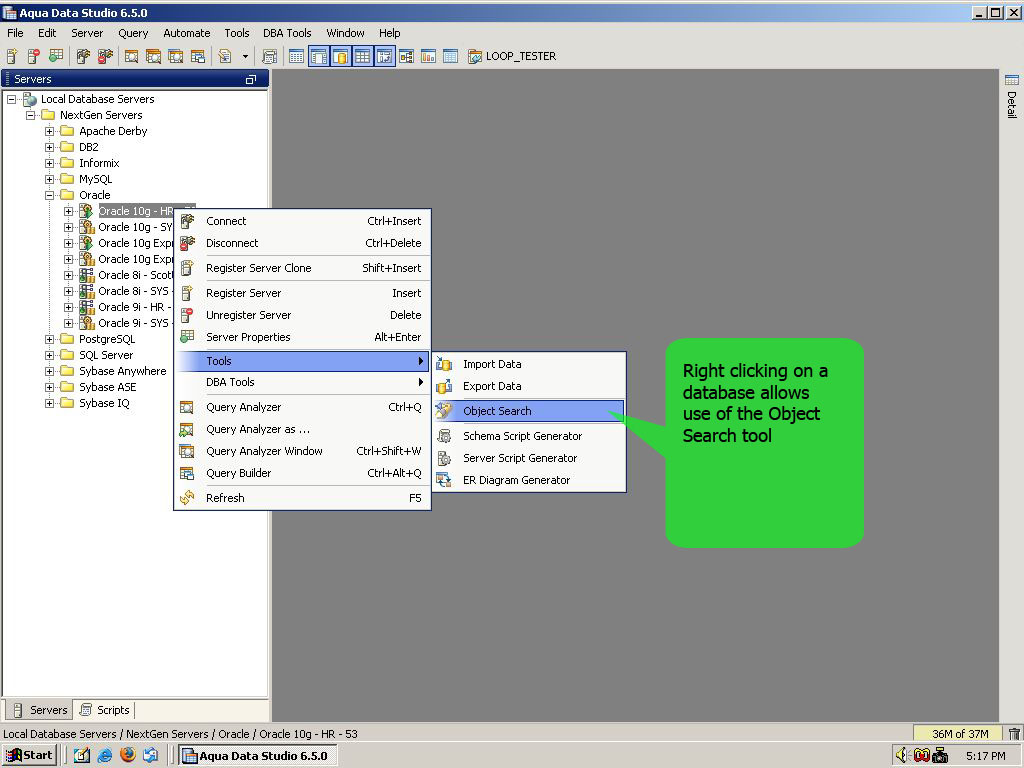Click the Internet Explorer icon in the taskbar

pyautogui.click(x=104, y=755)
